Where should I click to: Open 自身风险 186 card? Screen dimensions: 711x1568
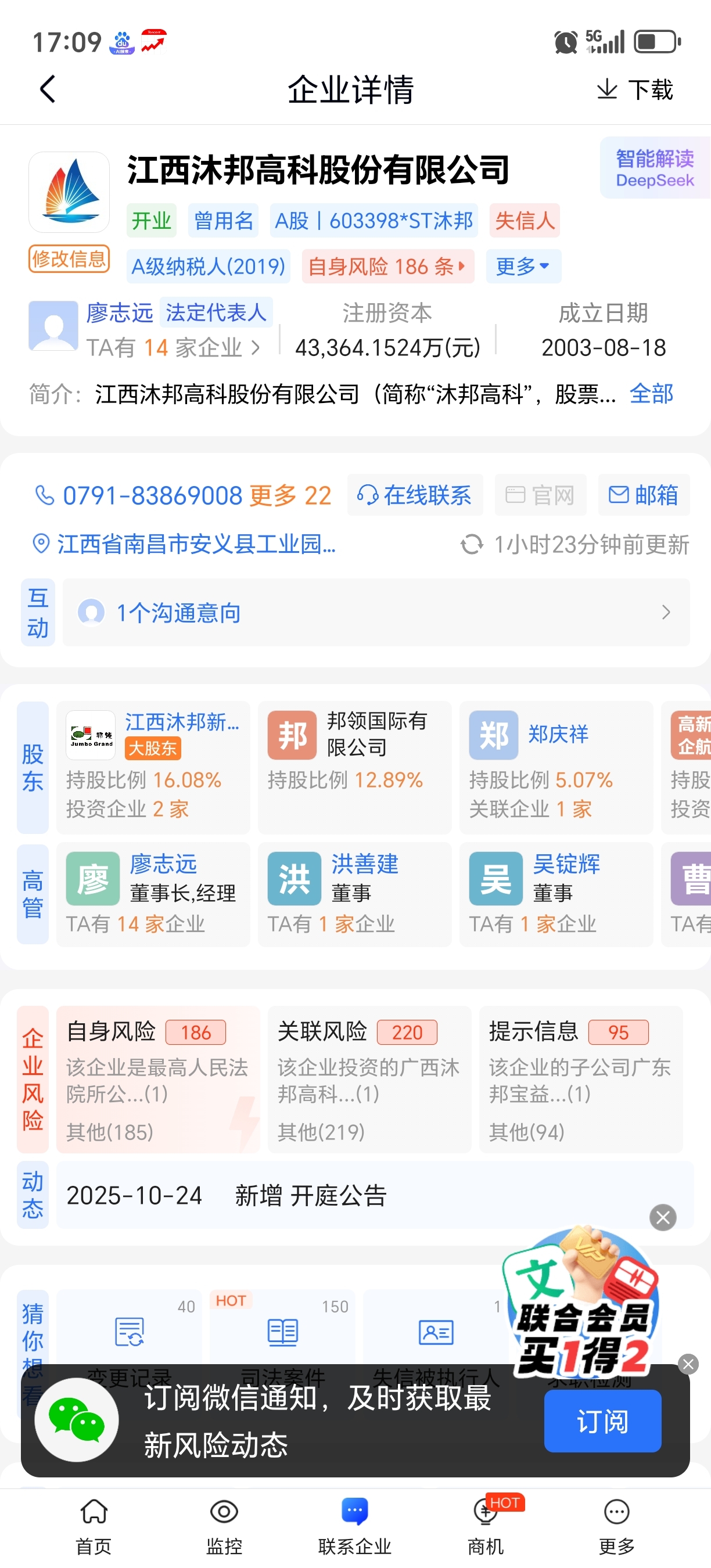pos(158,1078)
